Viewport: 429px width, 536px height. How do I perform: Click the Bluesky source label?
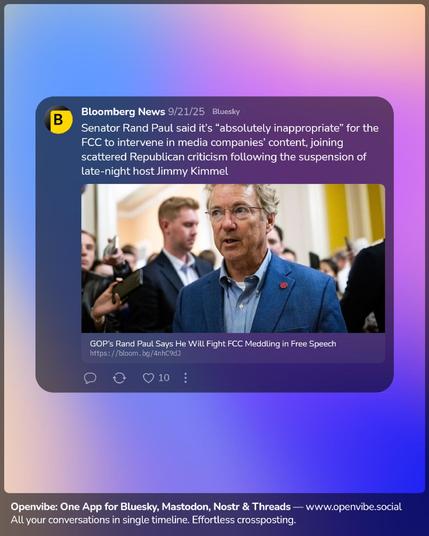coord(226,111)
